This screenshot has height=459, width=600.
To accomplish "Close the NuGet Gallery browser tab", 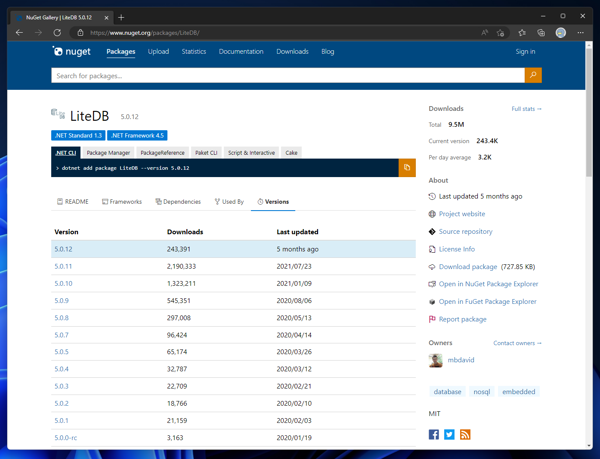I will coord(106,18).
